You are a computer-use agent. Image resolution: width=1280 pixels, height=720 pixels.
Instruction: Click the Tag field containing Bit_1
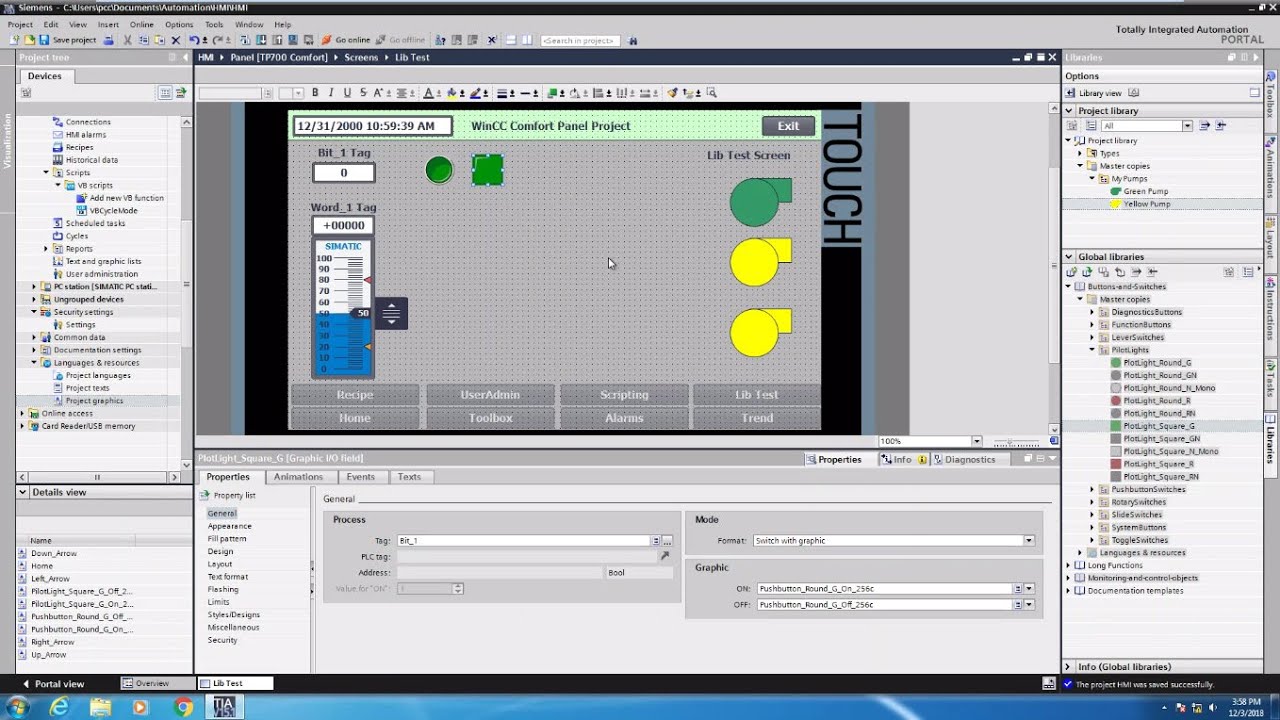click(x=525, y=541)
